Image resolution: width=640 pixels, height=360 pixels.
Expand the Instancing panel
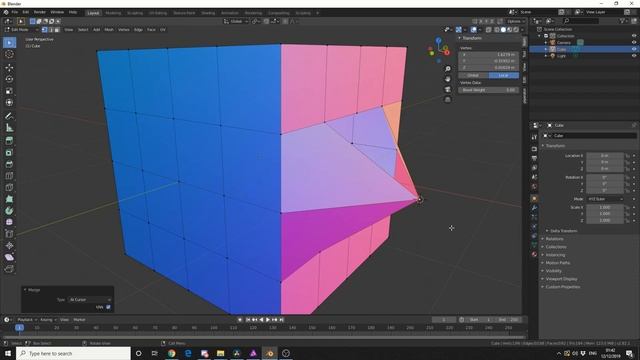pos(555,255)
